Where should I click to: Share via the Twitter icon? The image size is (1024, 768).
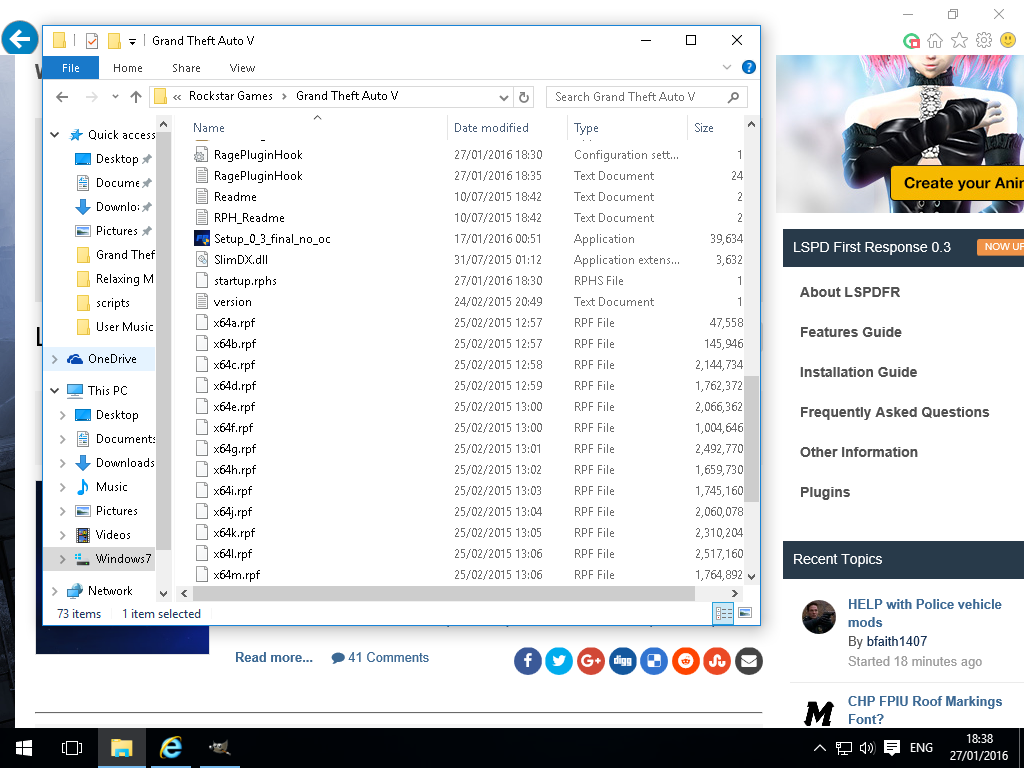[559, 662]
